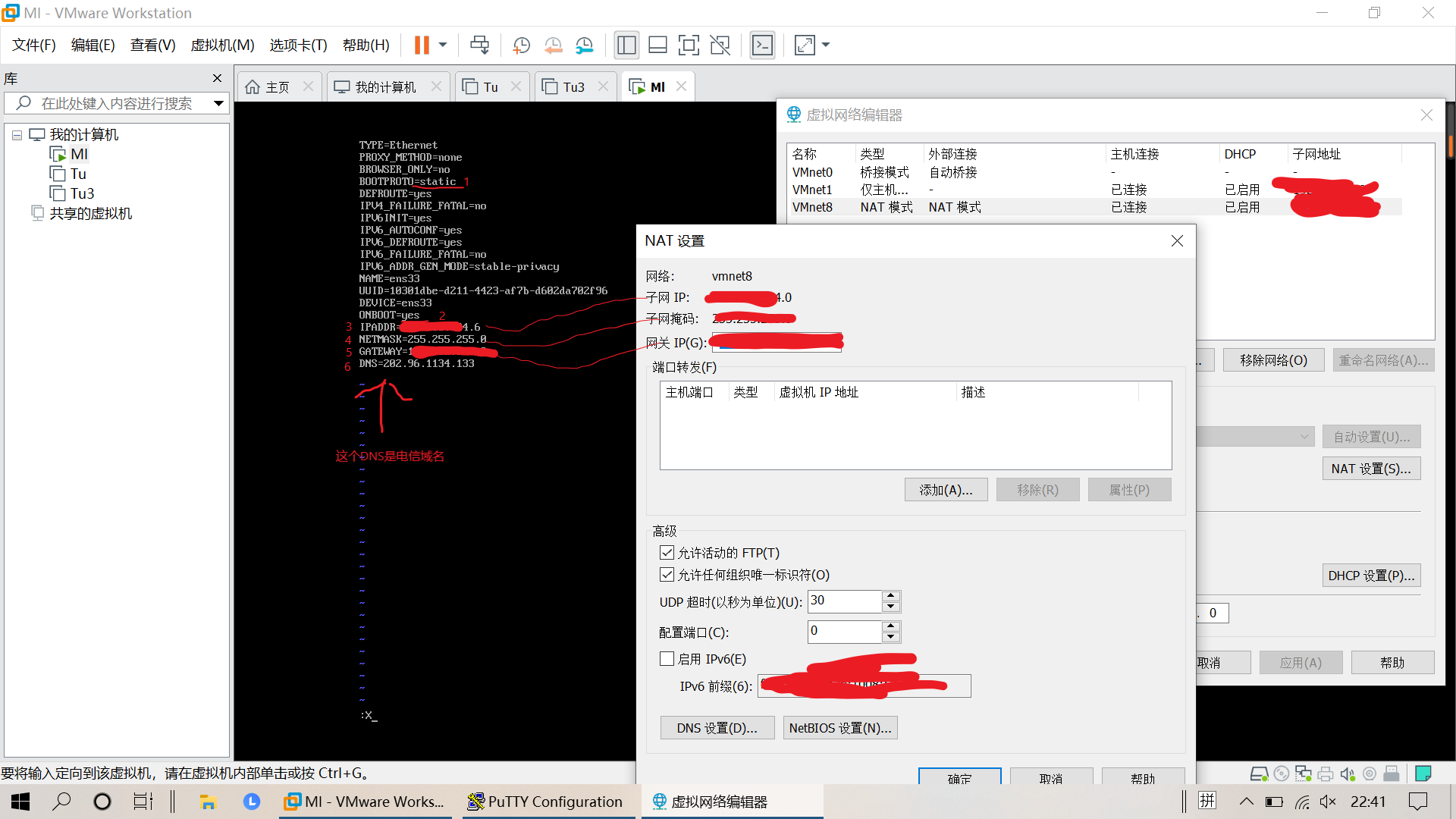
Task: Enter full screen mode icon
Action: tap(689, 45)
